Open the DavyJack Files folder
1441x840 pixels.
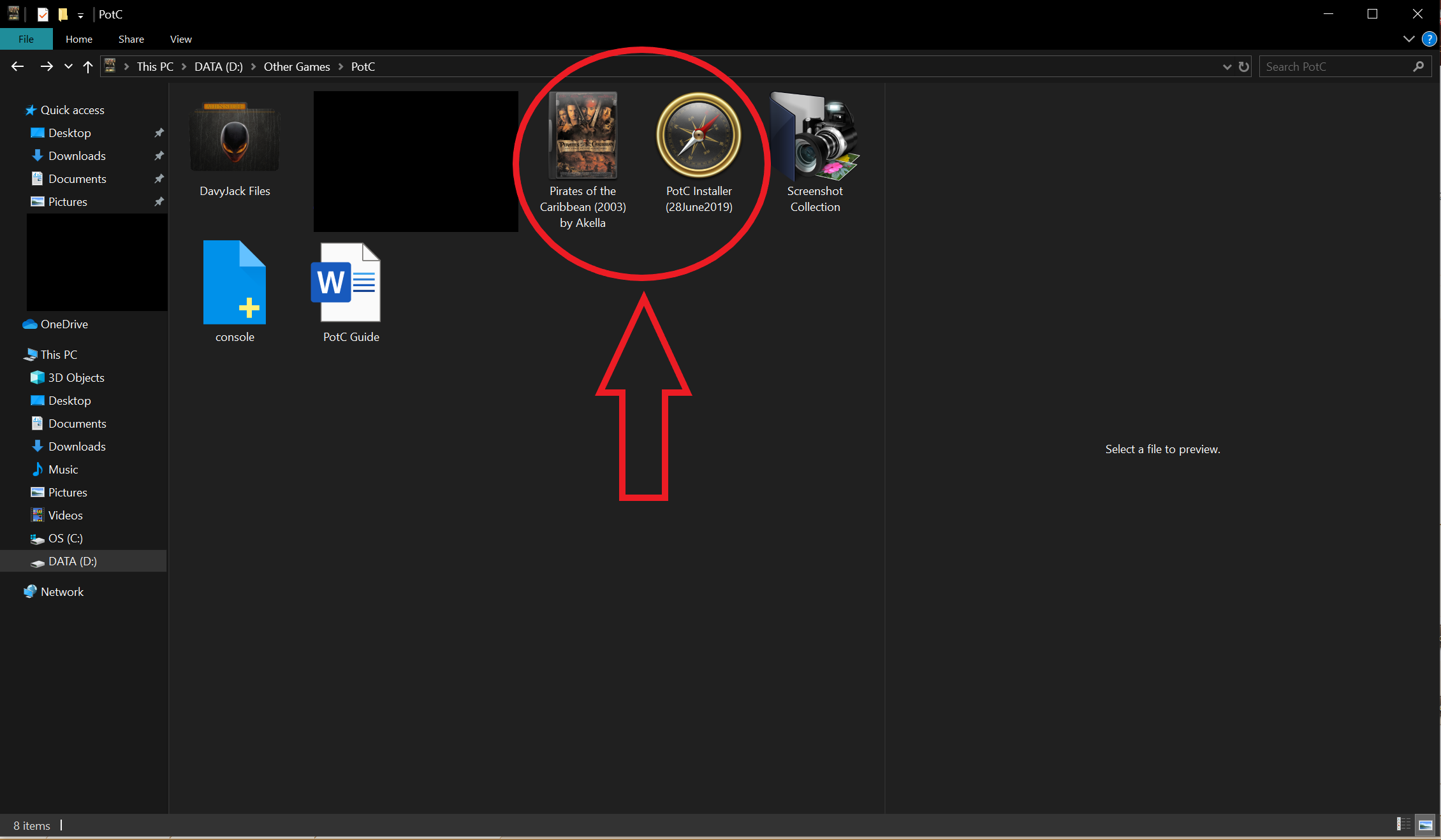tap(235, 147)
